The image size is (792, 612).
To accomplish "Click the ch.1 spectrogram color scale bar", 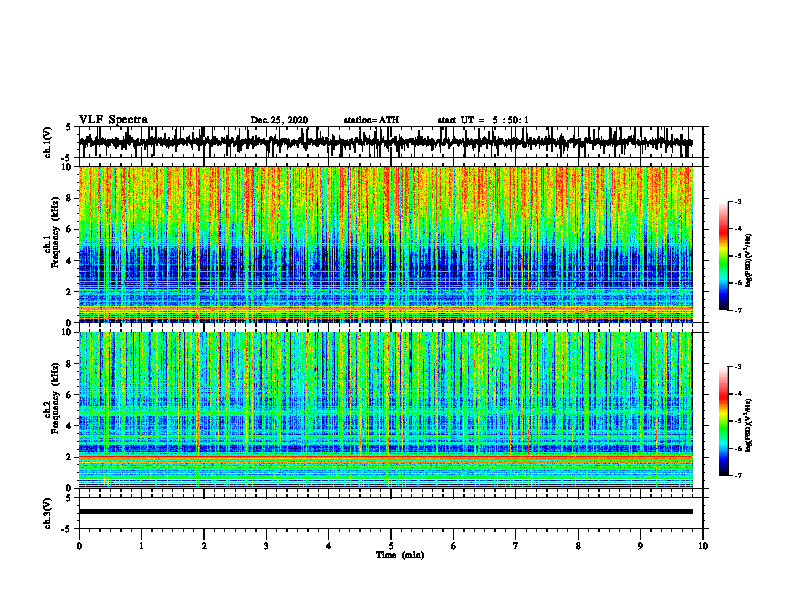I will 724,256.
